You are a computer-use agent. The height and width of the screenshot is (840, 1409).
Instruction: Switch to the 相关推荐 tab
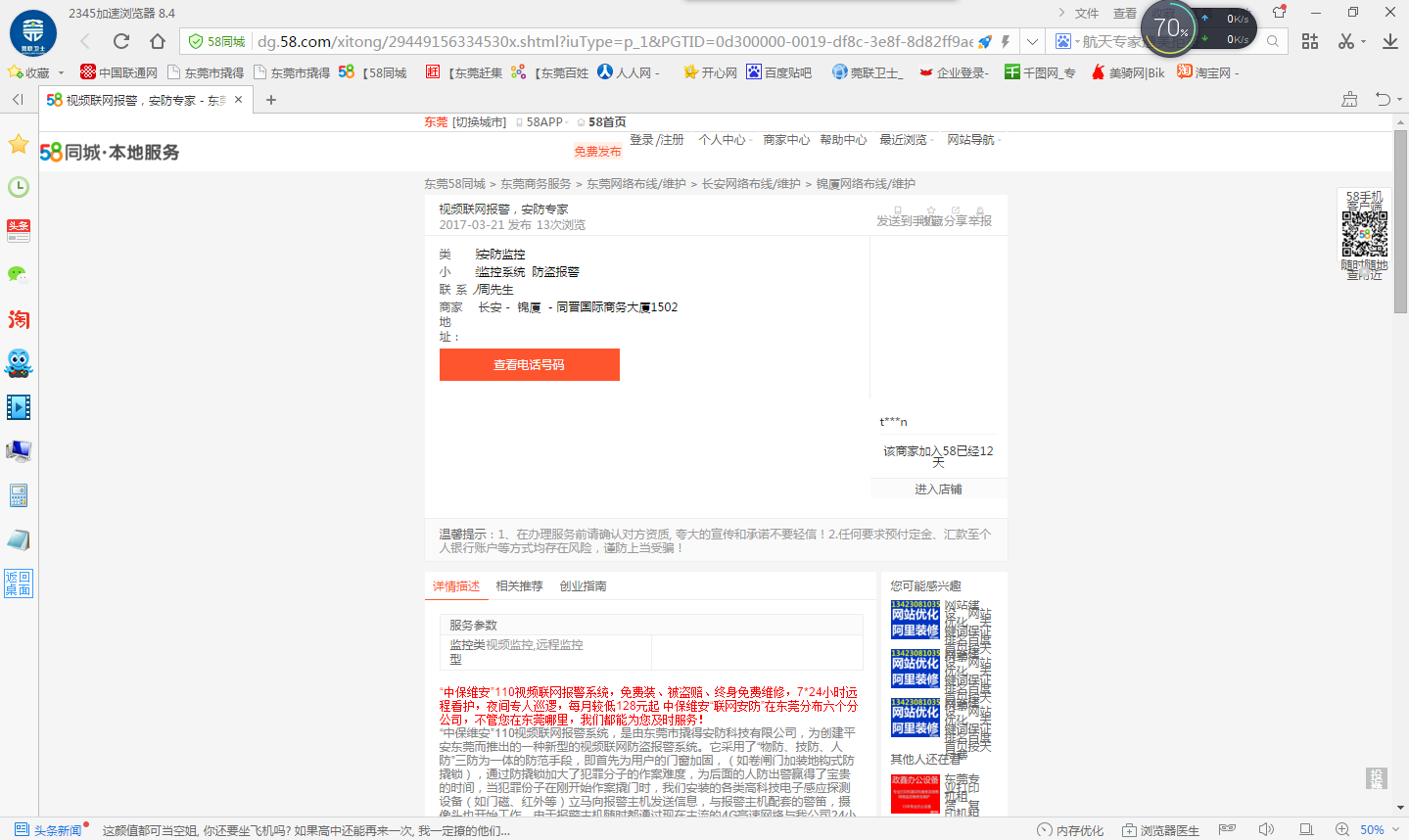[x=519, y=586]
